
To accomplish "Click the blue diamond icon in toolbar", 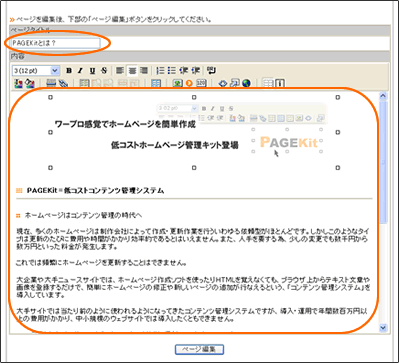I will [223, 83].
